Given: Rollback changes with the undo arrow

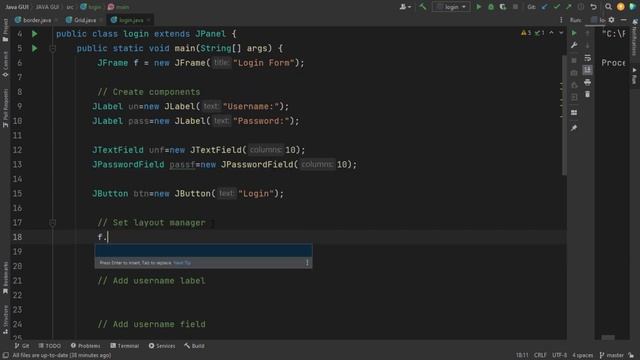Looking at the screenshot, I should [x=593, y=7].
